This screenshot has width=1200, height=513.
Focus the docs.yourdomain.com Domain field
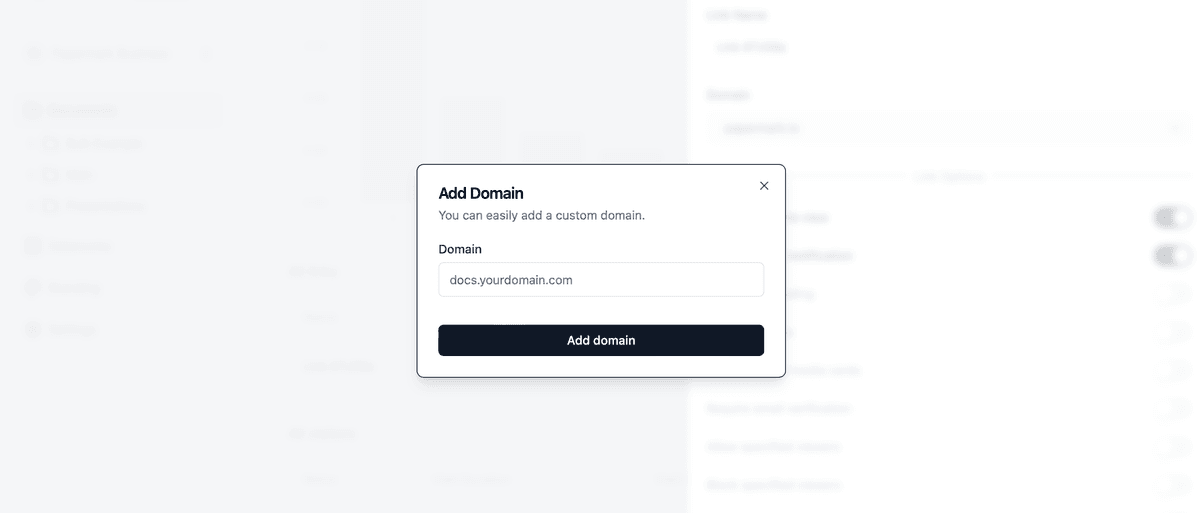click(601, 280)
